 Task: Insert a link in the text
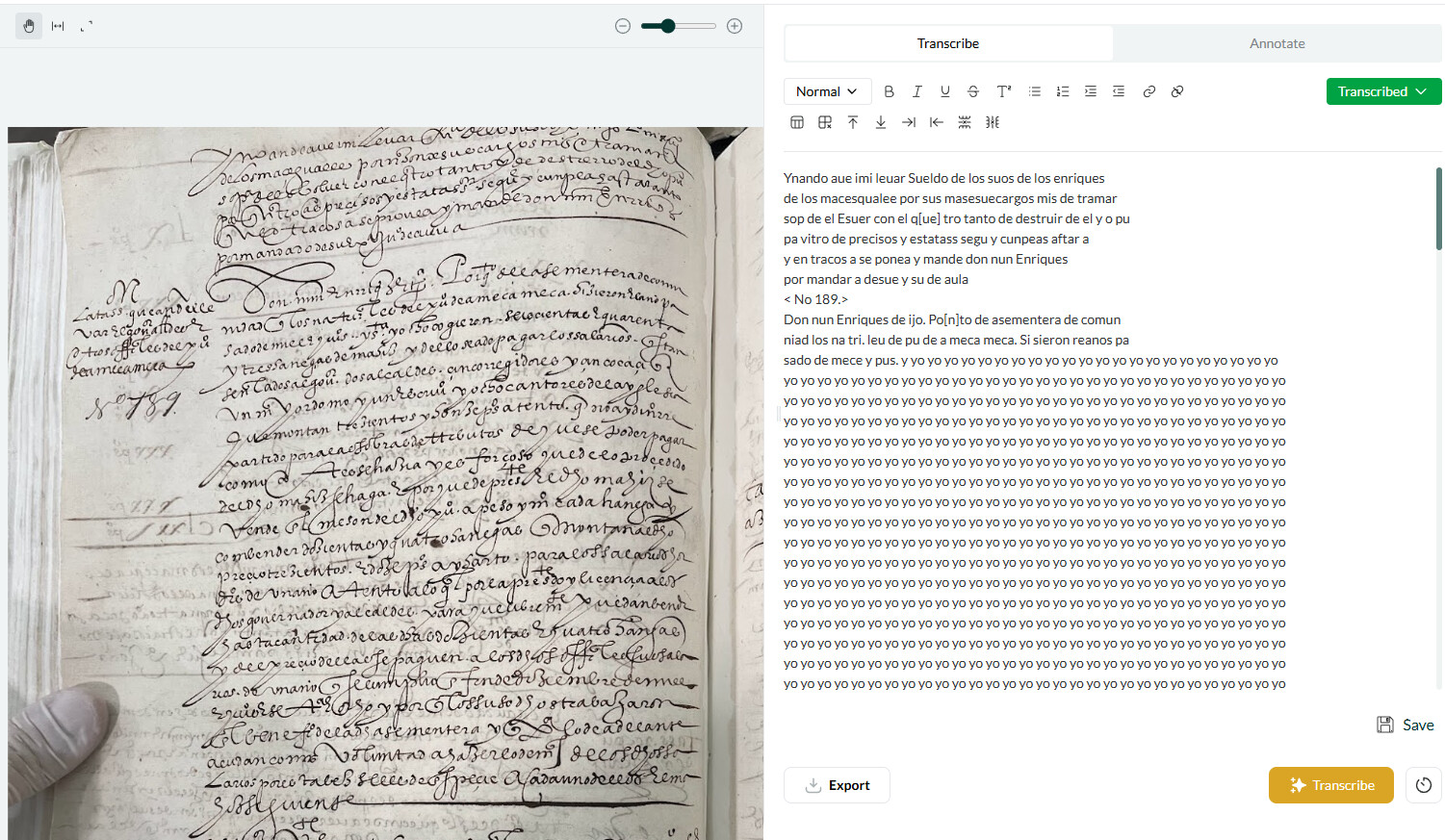pyautogui.click(x=1148, y=91)
